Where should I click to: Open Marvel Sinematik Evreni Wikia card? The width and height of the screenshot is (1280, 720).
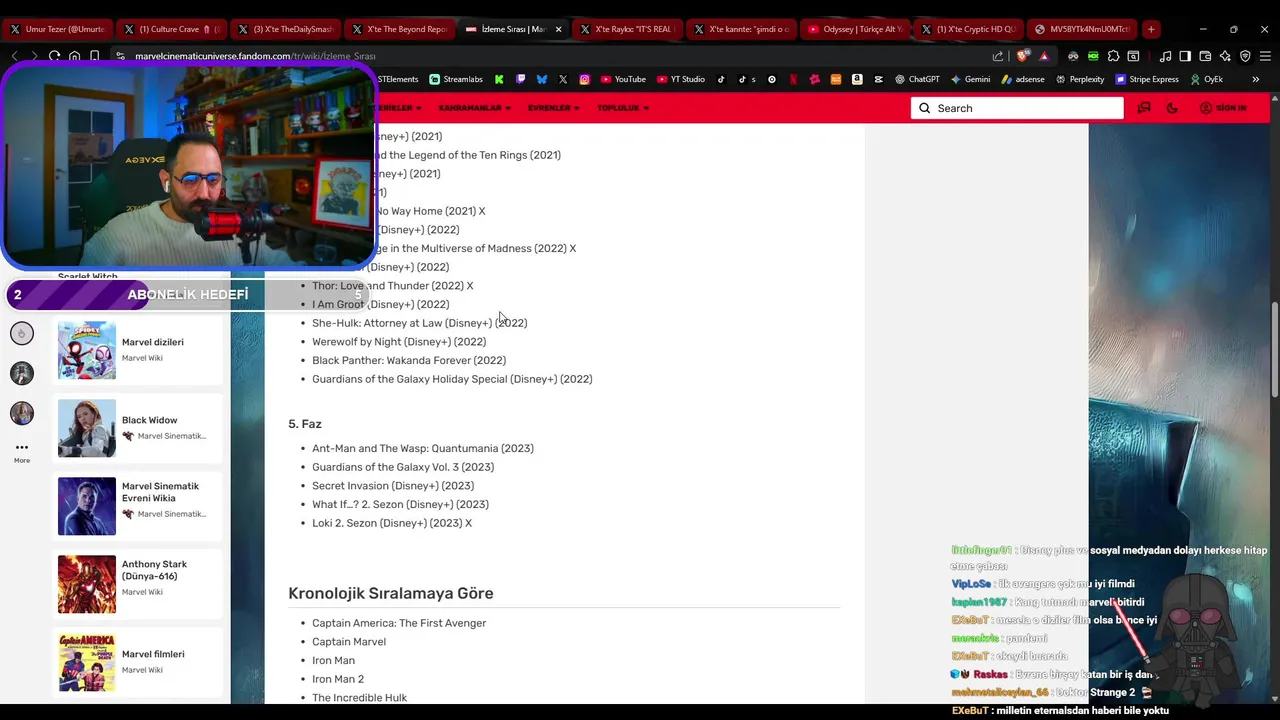[x=137, y=506]
